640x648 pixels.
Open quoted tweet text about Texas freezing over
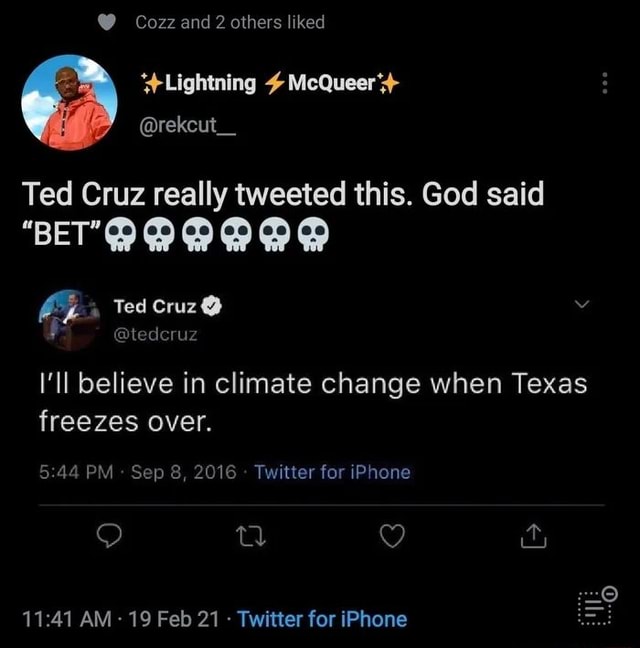pyautogui.click(x=312, y=402)
